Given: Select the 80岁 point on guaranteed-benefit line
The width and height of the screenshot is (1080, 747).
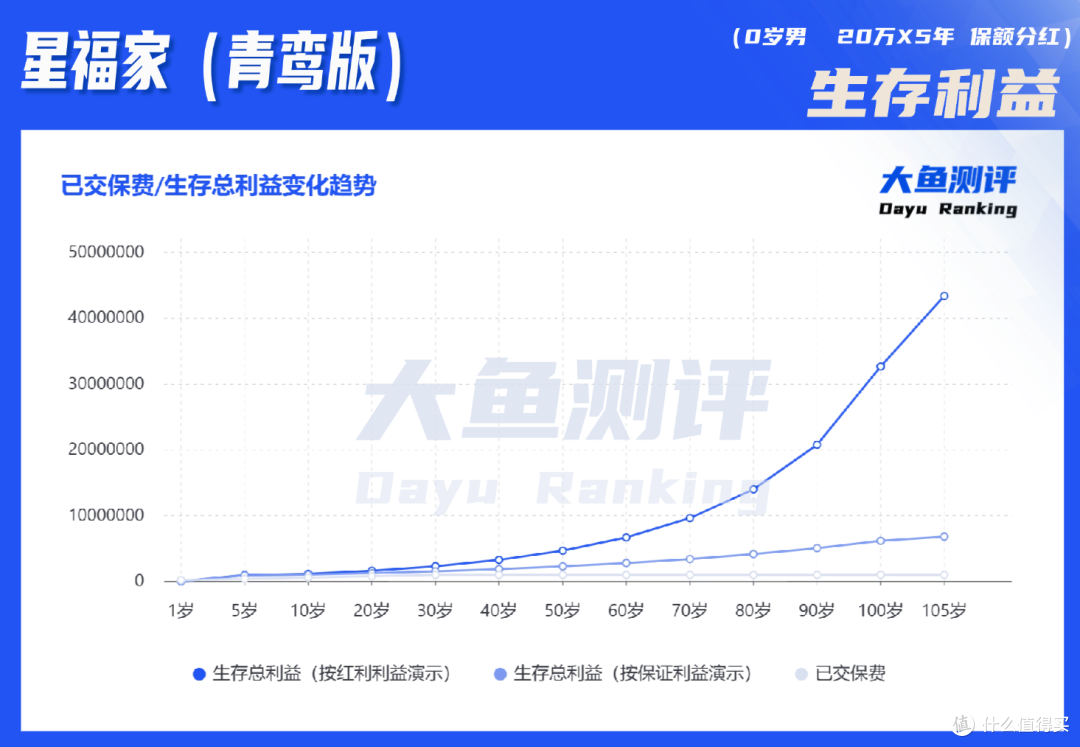Looking at the screenshot, I should point(754,554).
